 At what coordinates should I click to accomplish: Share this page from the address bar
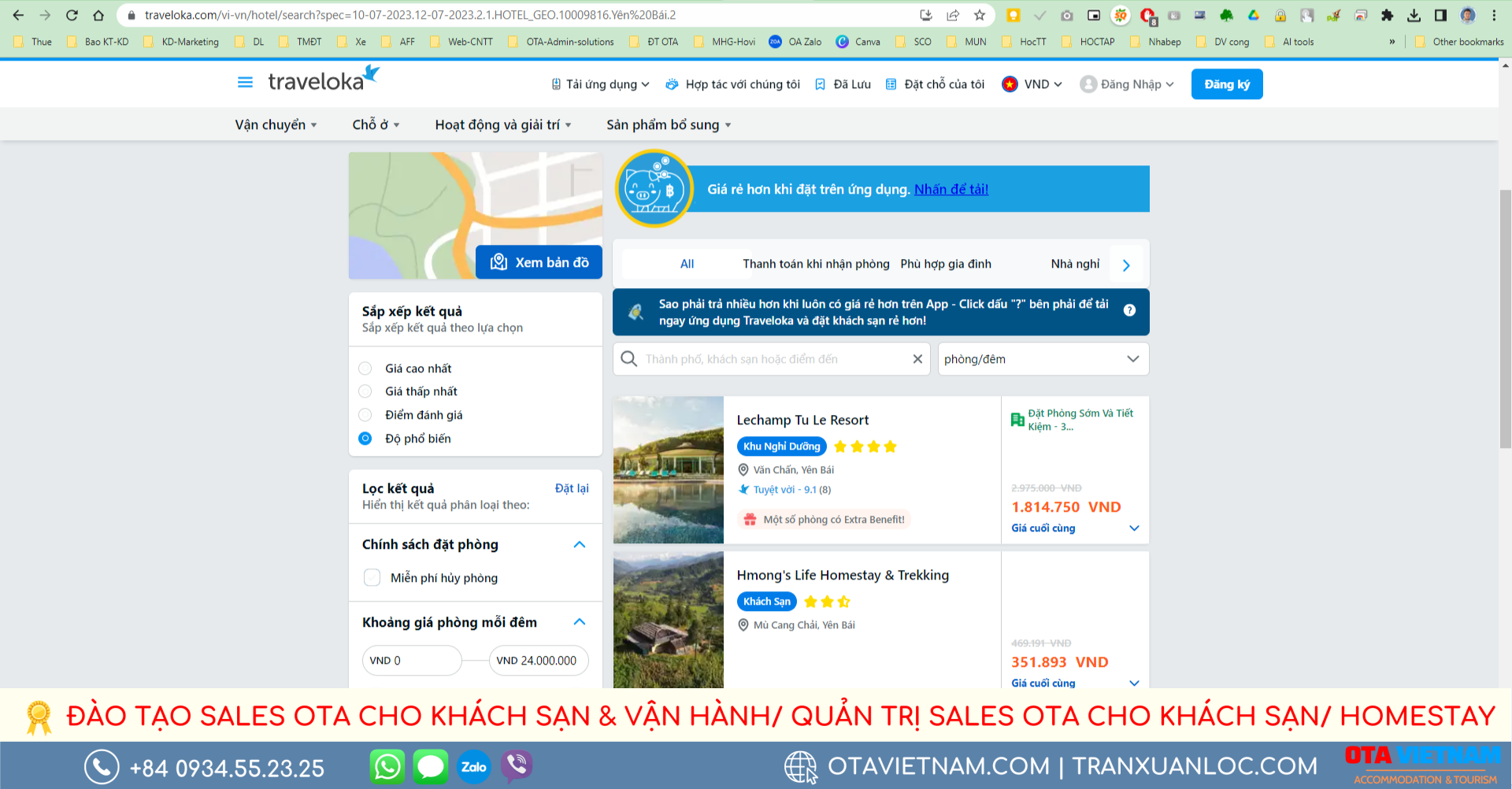[x=953, y=15]
